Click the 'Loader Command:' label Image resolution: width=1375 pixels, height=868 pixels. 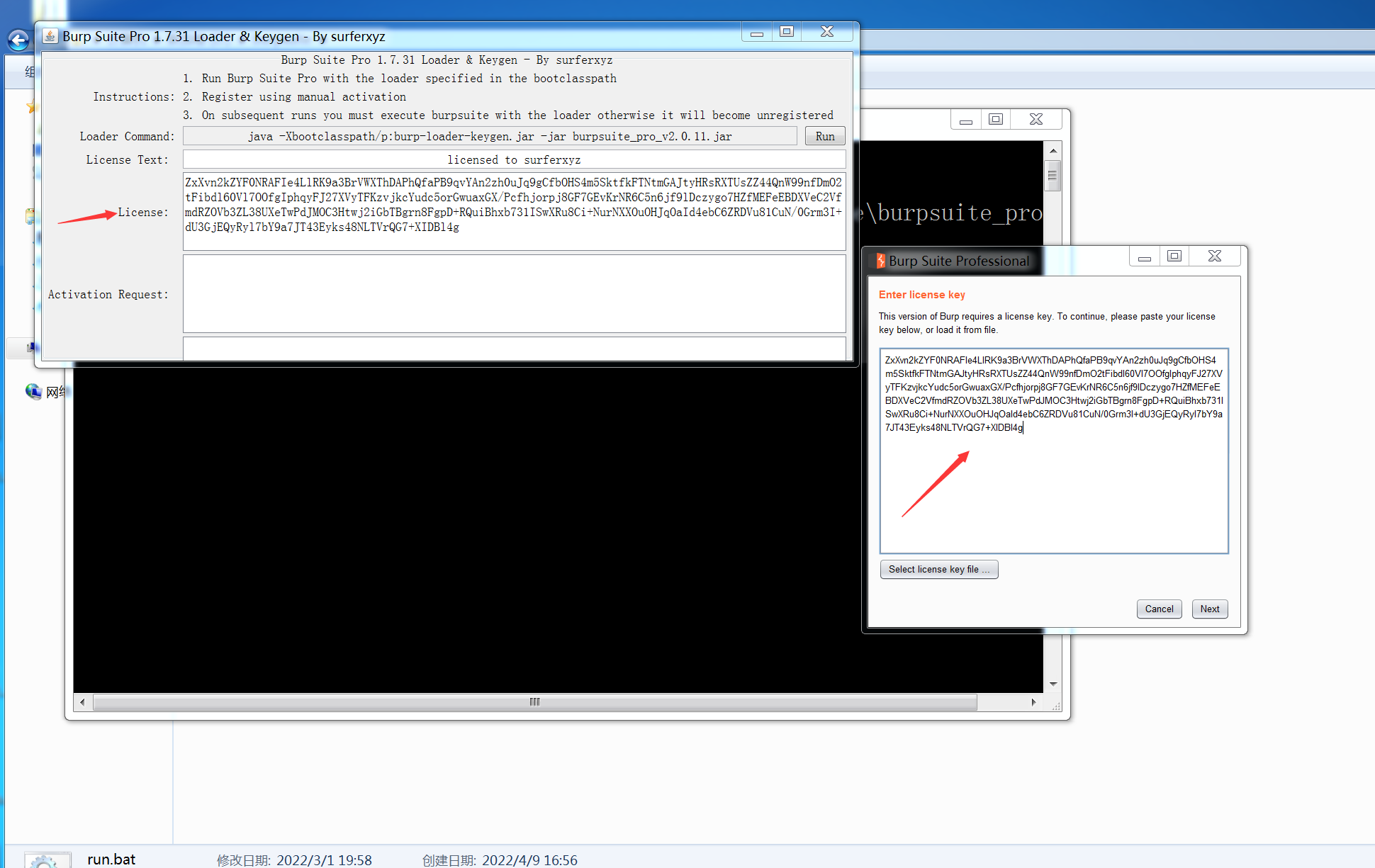[x=127, y=136]
